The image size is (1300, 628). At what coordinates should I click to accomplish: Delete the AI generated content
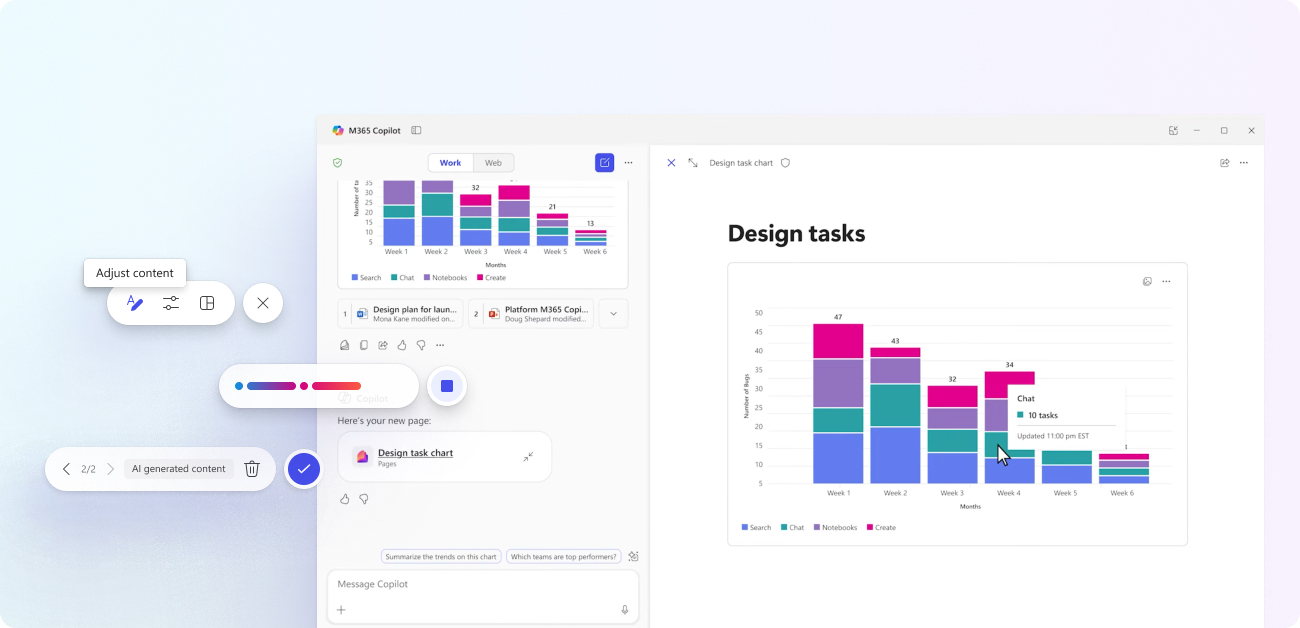[252, 469]
